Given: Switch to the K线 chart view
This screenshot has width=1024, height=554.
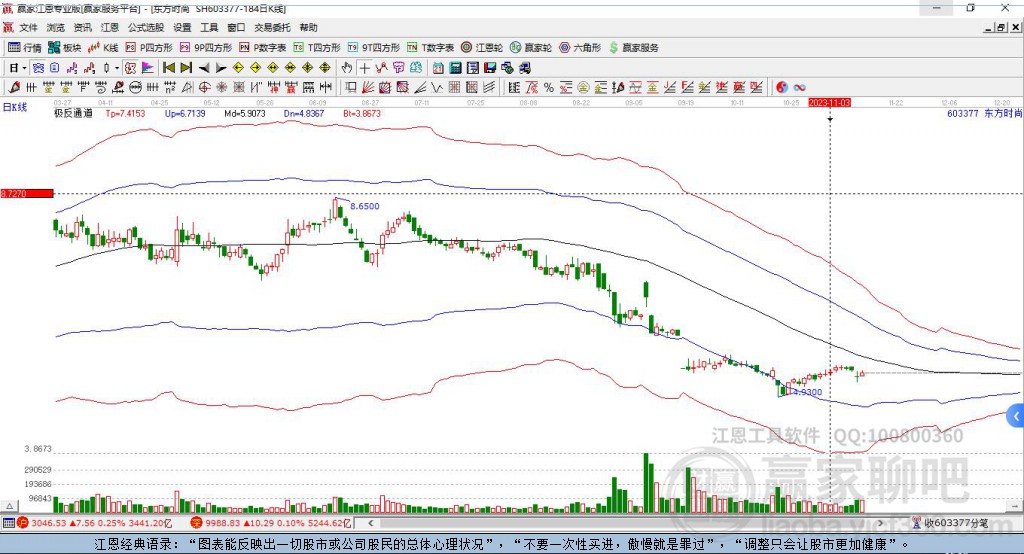Looking at the screenshot, I should pyautogui.click(x=103, y=48).
